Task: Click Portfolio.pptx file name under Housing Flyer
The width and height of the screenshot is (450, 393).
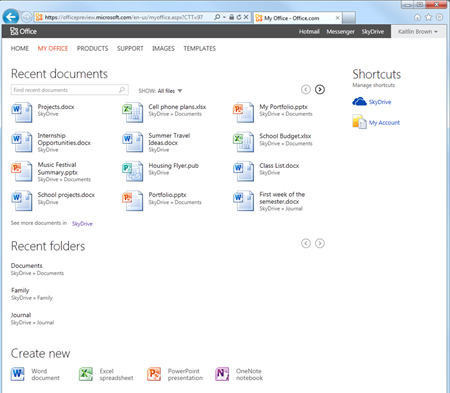Action: [x=167, y=195]
